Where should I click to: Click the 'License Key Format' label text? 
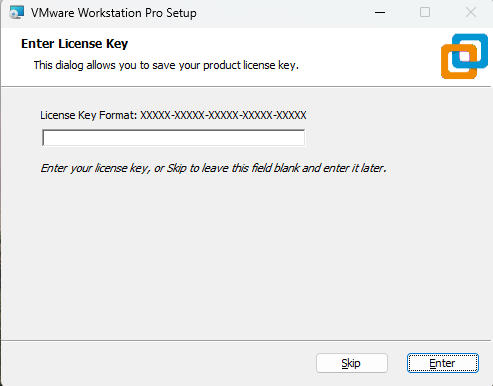pyautogui.click(x=173, y=115)
